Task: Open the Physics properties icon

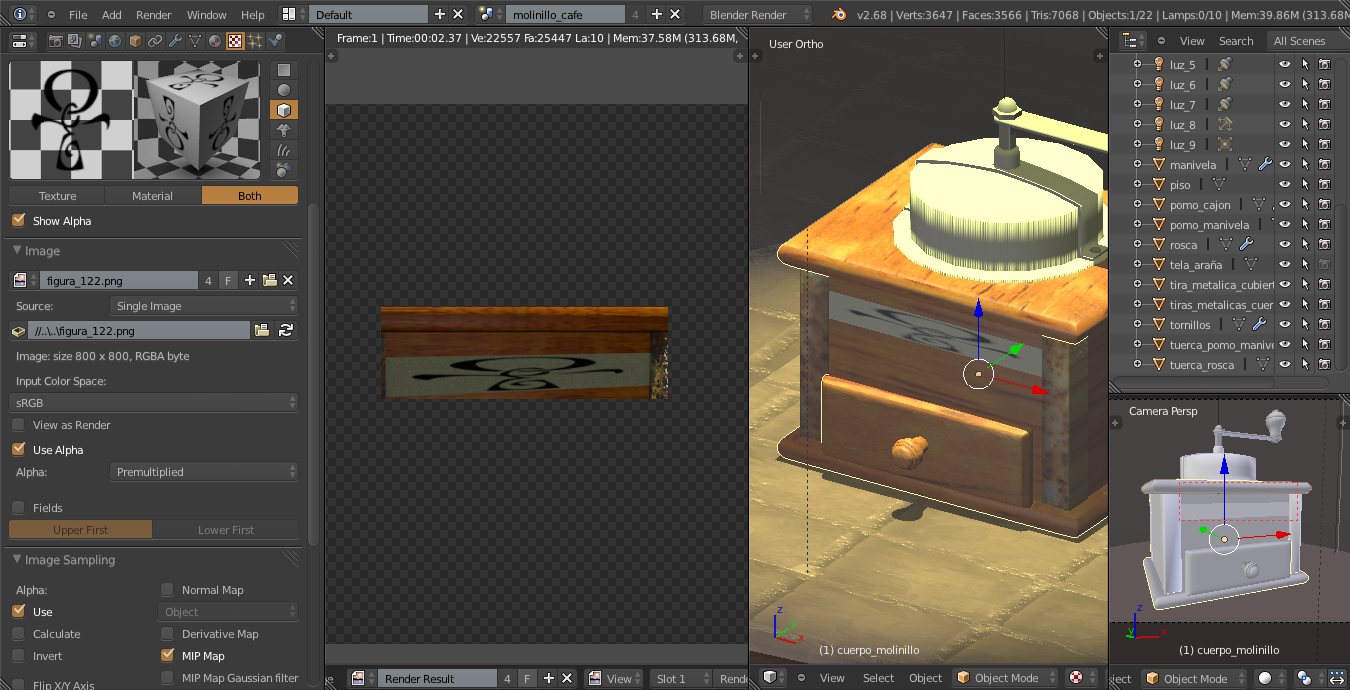Action: pyautogui.click(x=275, y=41)
